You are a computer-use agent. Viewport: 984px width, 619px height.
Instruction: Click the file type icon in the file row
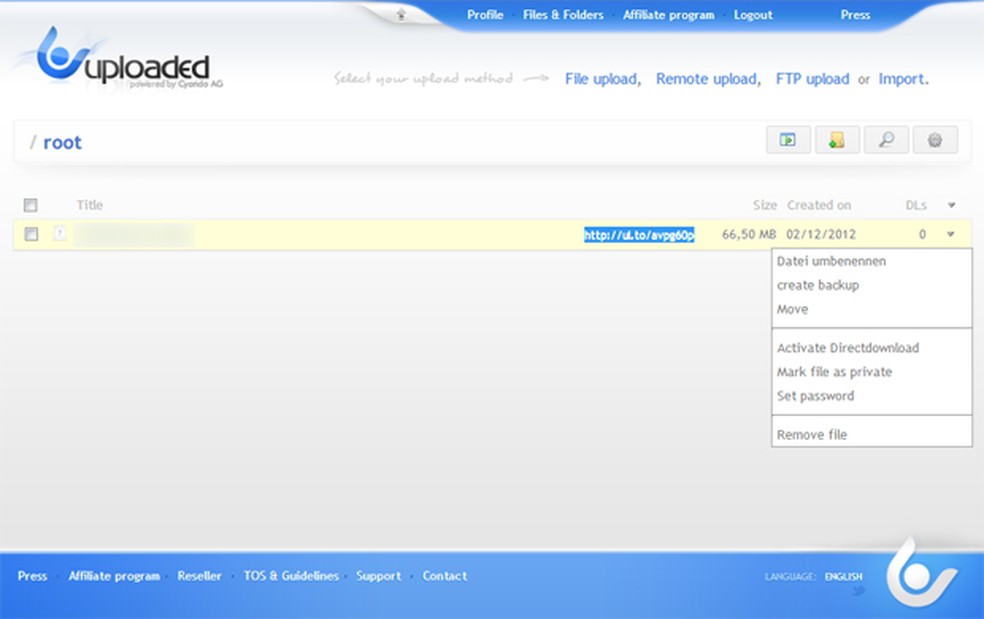[x=60, y=234]
